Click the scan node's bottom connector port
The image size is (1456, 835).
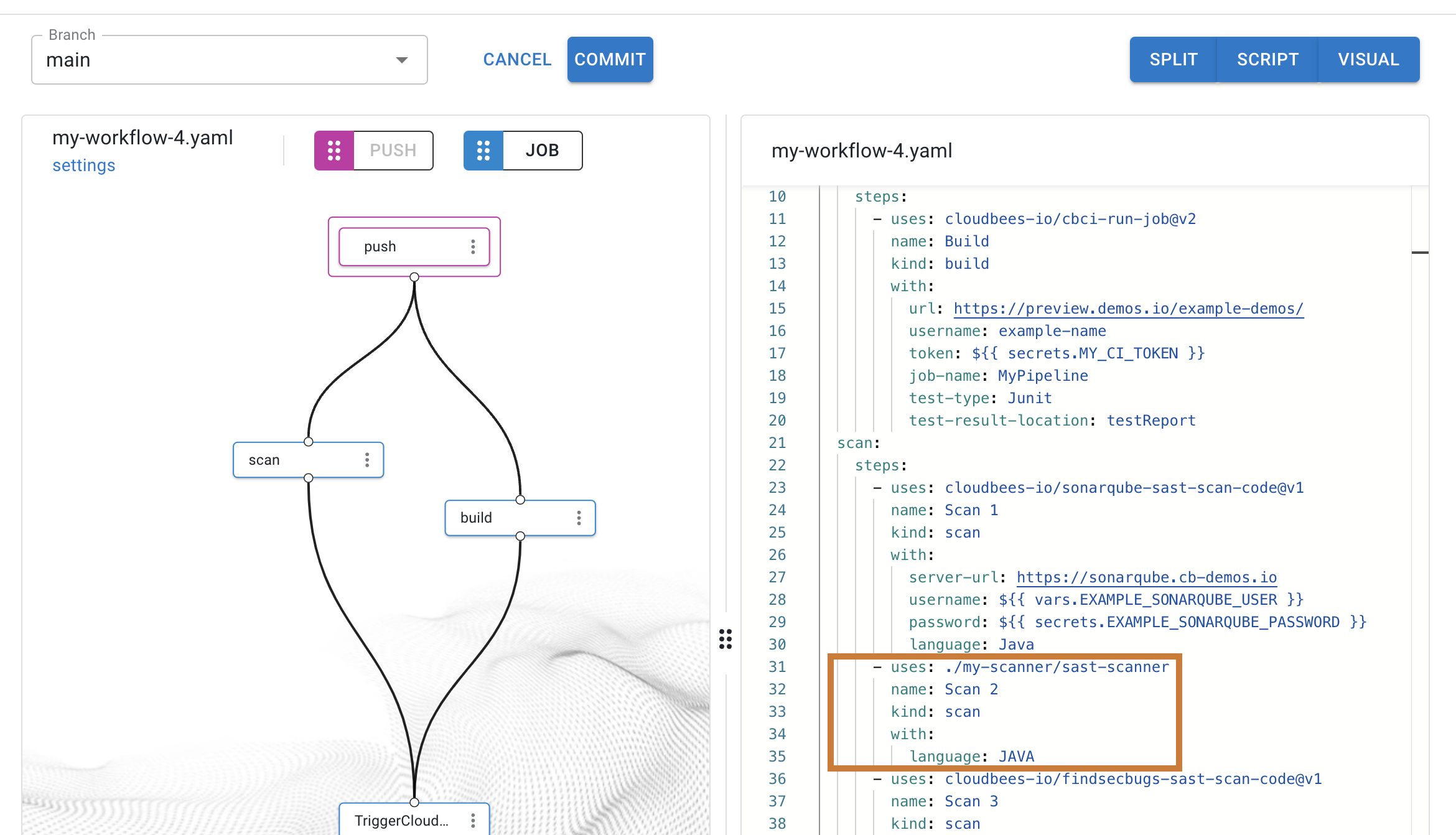click(308, 478)
